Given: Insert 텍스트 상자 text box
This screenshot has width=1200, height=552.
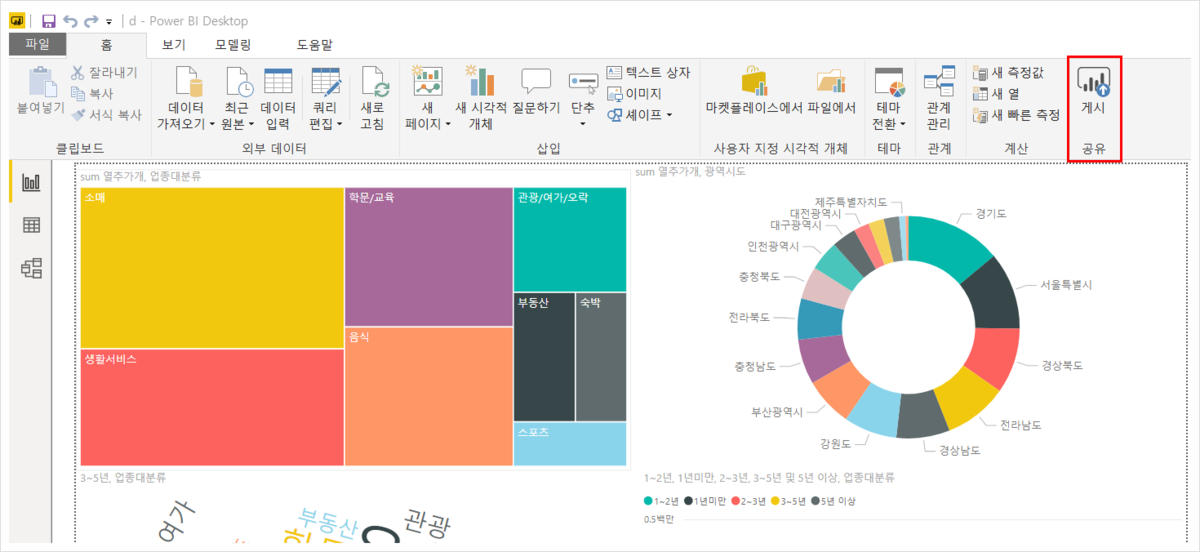Looking at the screenshot, I should [x=647, y=72].
